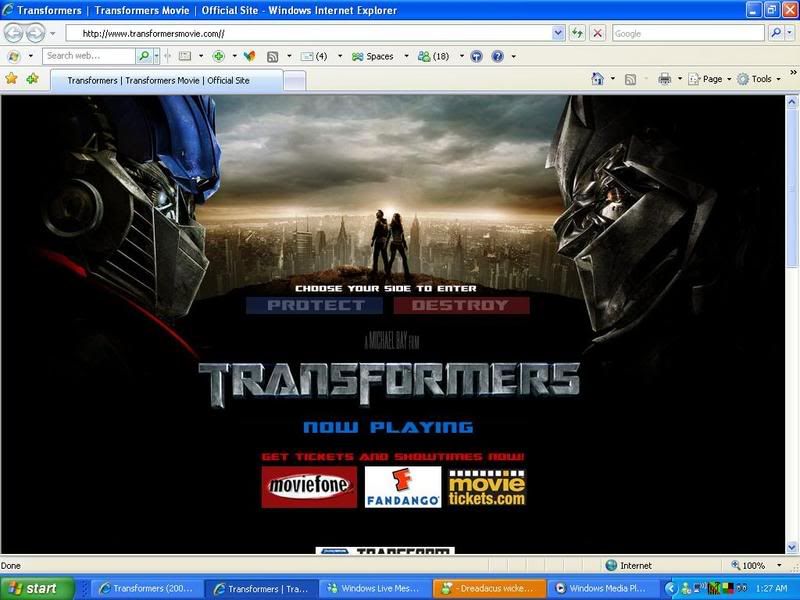Screen dimensions: 800x600
Task: Open Spaces on the Live toolbar
Action: click(372, 56)
